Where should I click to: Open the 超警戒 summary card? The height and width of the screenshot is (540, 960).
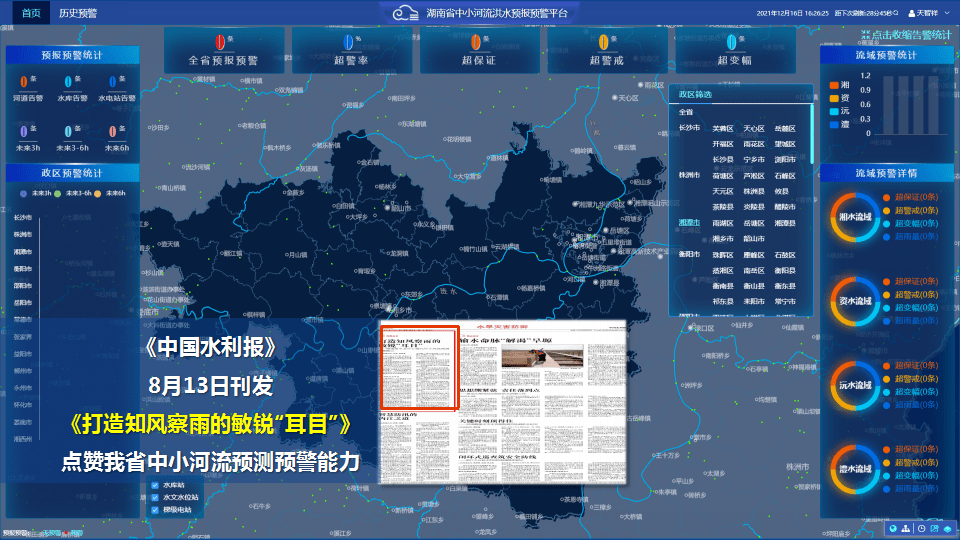pos(607,50)
